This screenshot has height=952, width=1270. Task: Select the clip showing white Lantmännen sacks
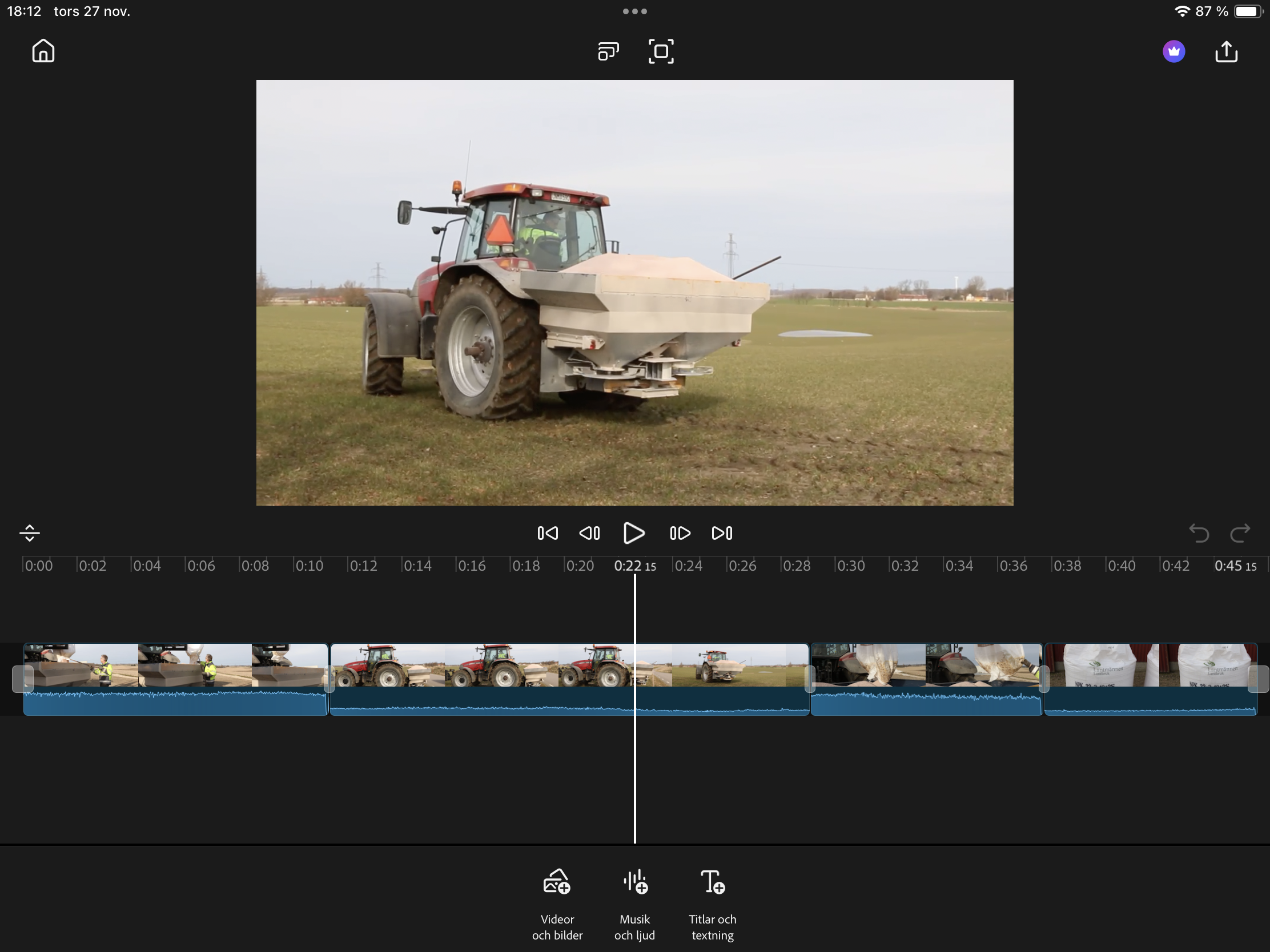click(x=1150, y=667)
